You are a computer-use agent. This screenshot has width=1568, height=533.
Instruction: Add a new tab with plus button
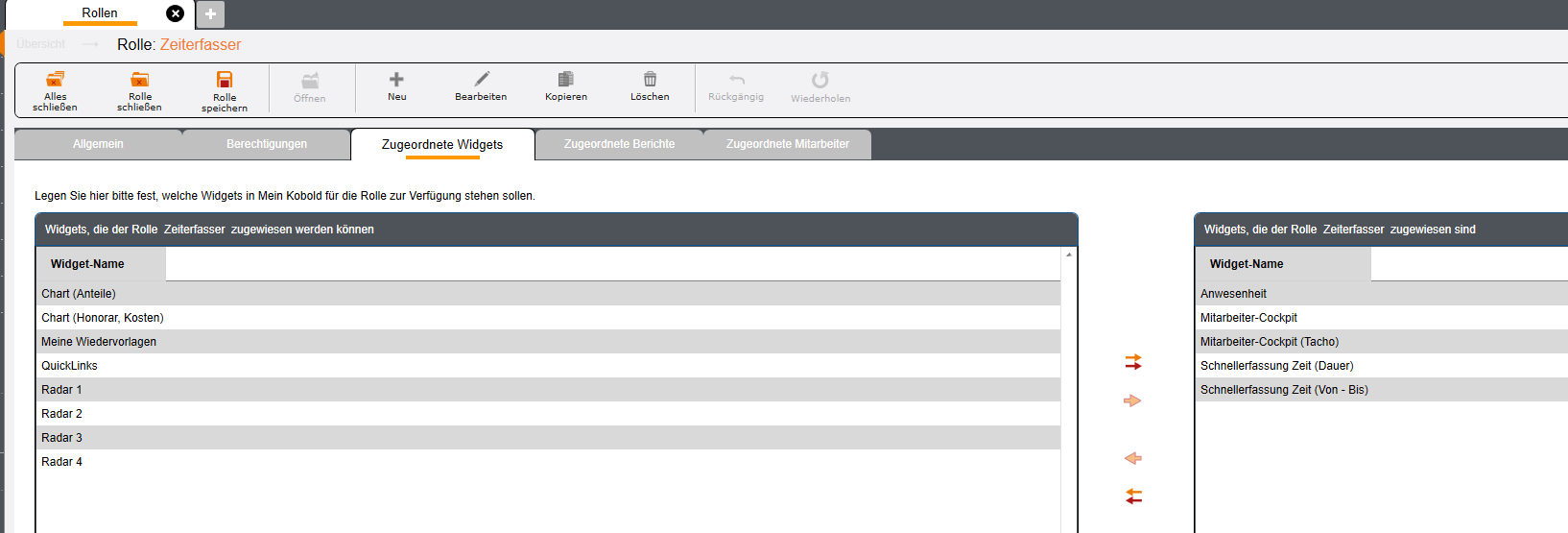coord(210,14)
